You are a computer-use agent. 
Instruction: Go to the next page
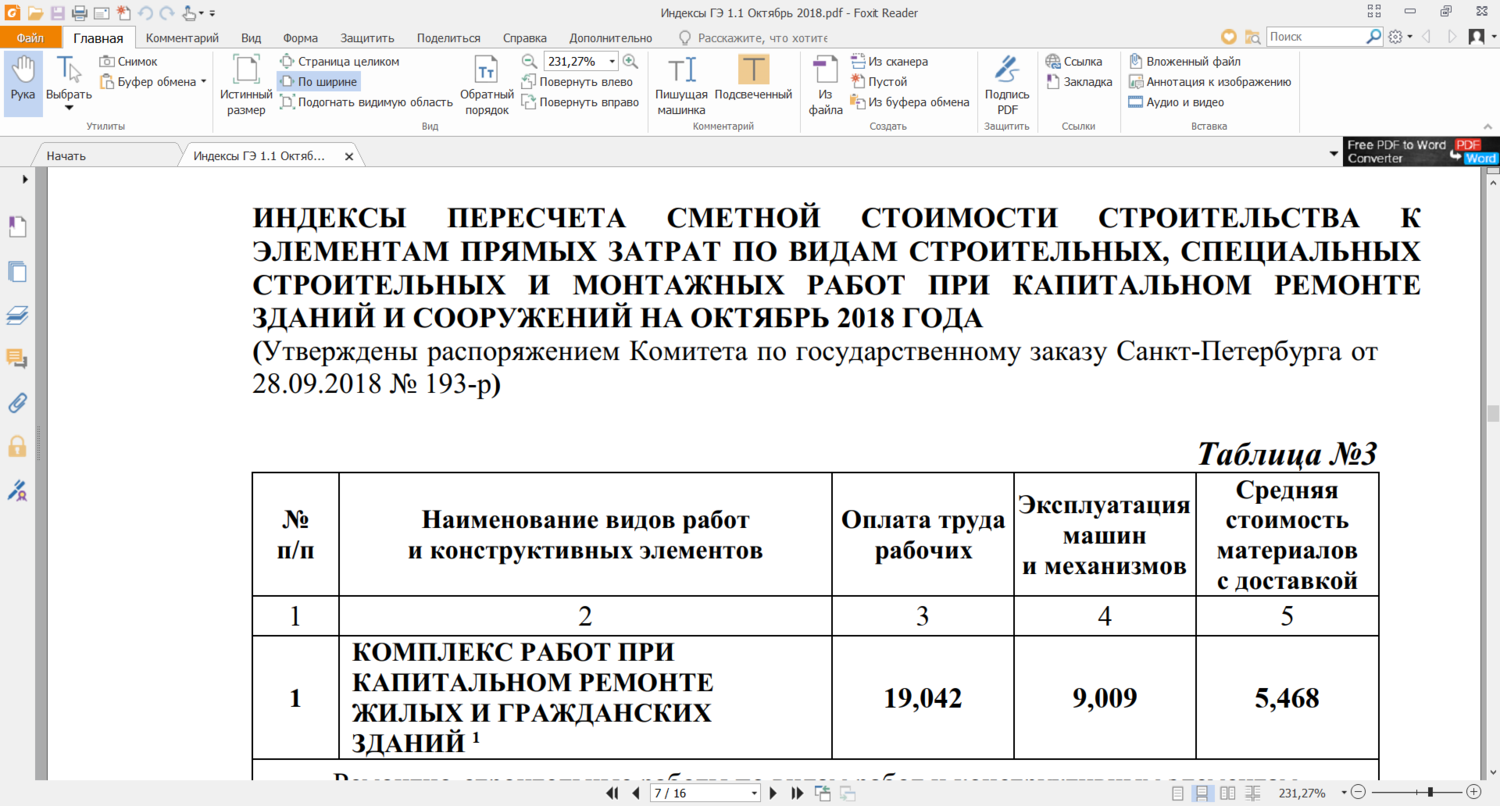[773, 794]
